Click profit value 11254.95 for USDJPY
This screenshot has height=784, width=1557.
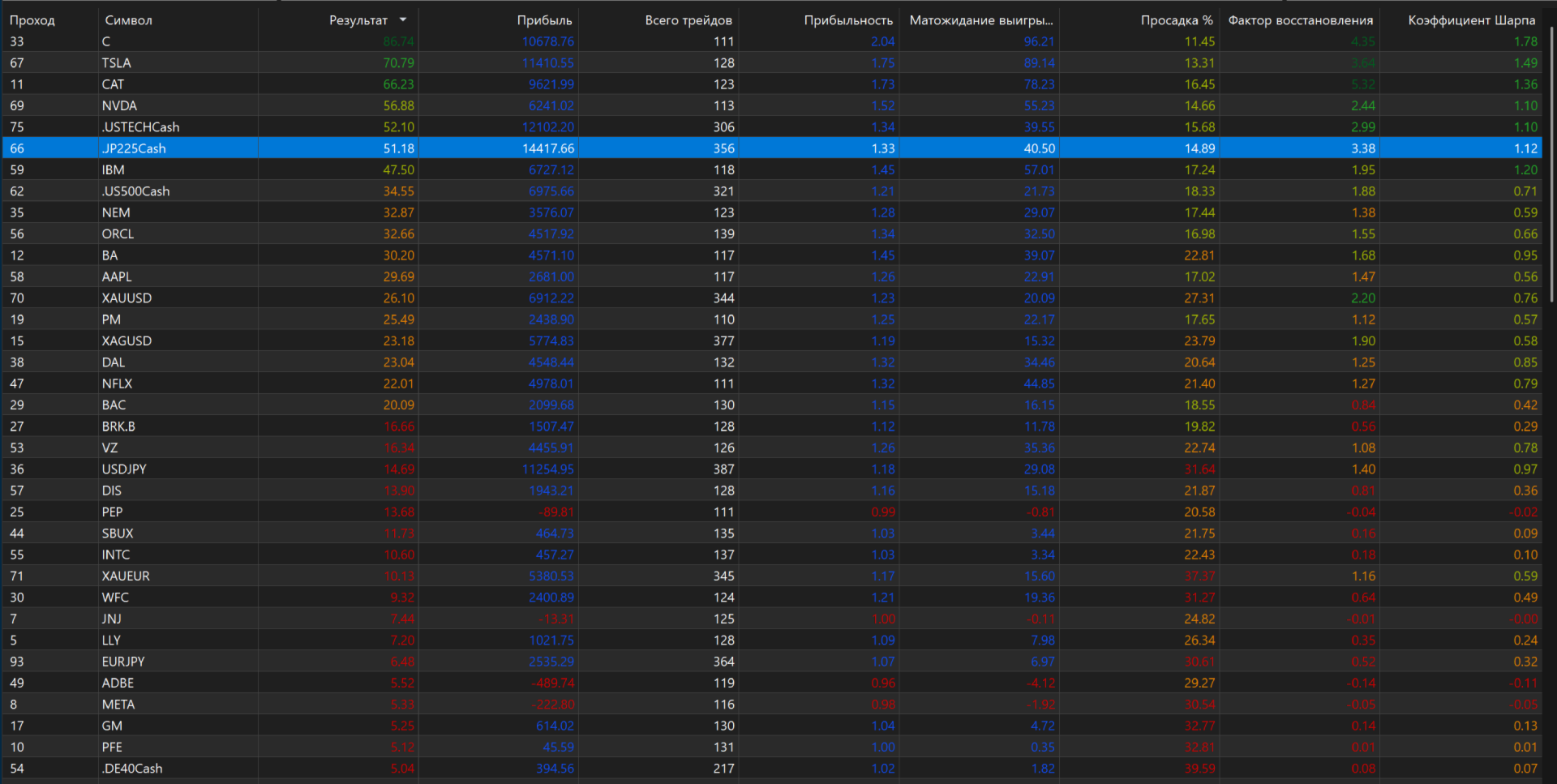click(548, 469)
